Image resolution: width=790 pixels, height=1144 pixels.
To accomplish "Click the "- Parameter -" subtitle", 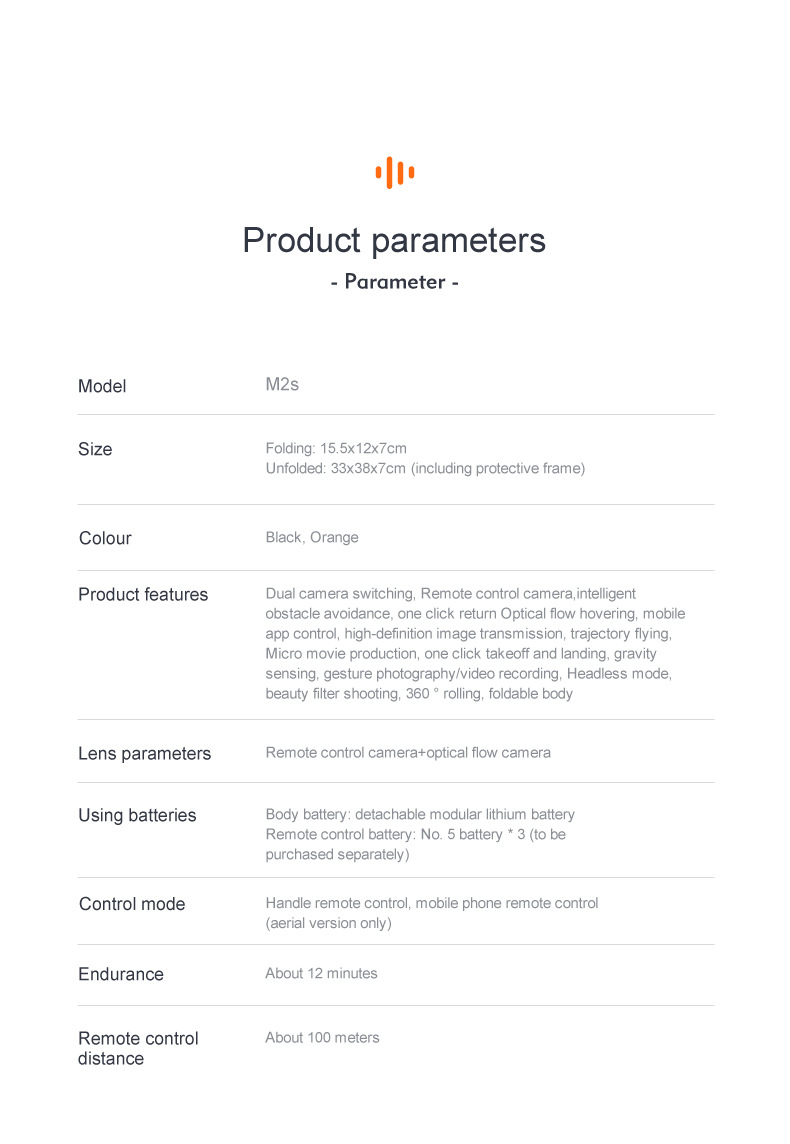I will 394,282.
